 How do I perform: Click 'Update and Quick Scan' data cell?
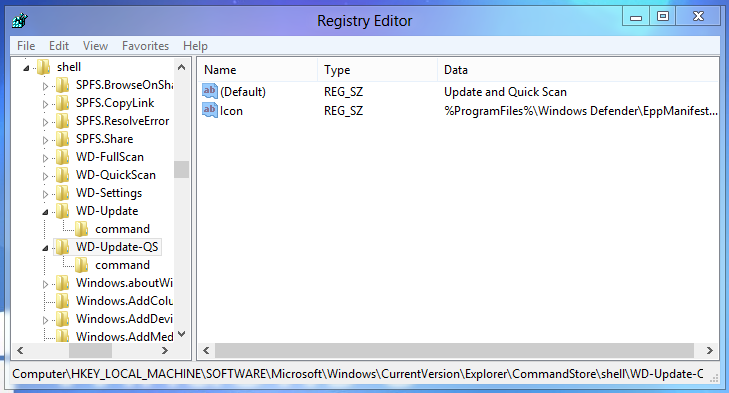(505, 92)
